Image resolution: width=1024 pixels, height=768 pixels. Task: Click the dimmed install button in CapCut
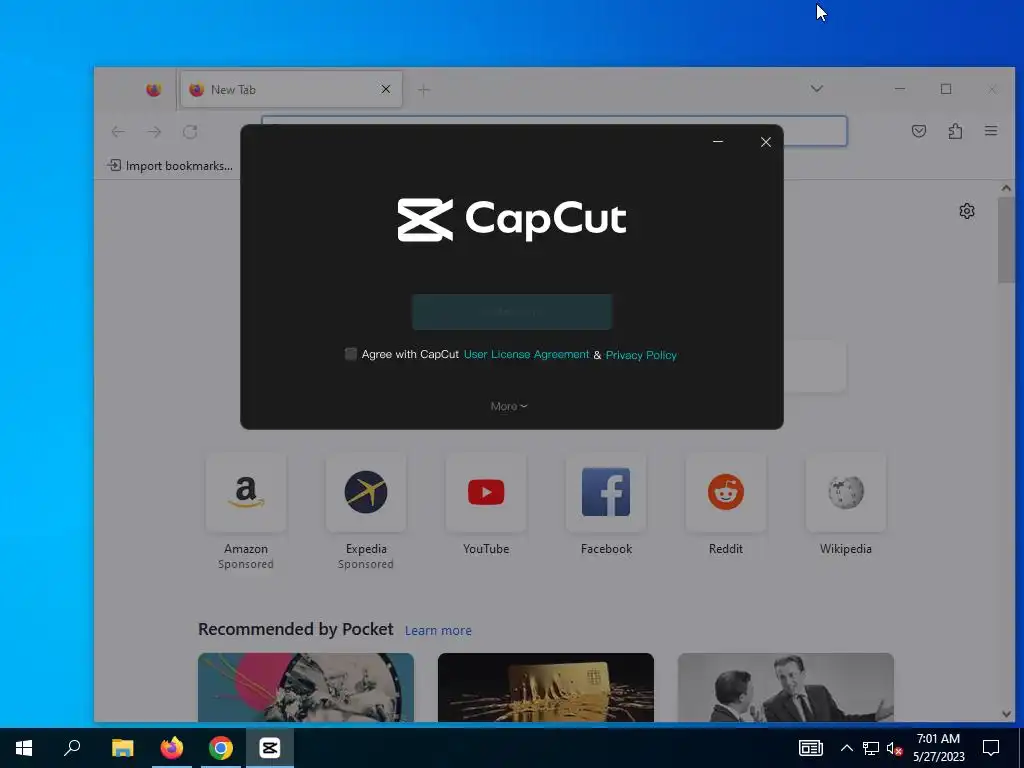[x=512, y=312]
